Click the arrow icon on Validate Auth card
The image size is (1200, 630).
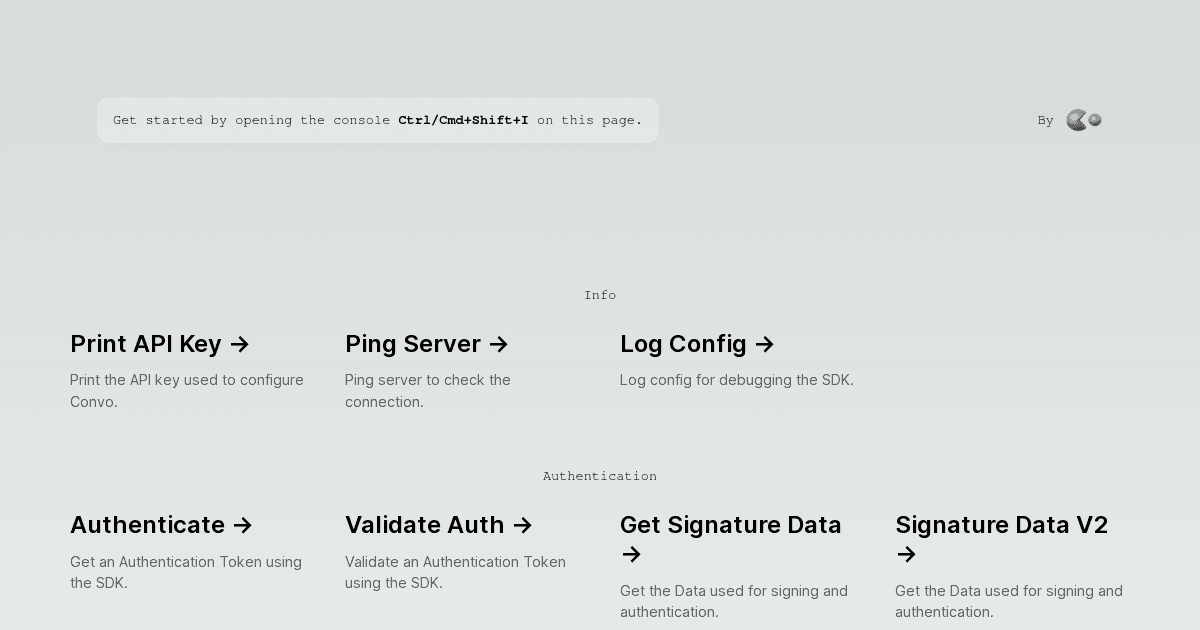[x=522, y=525]
